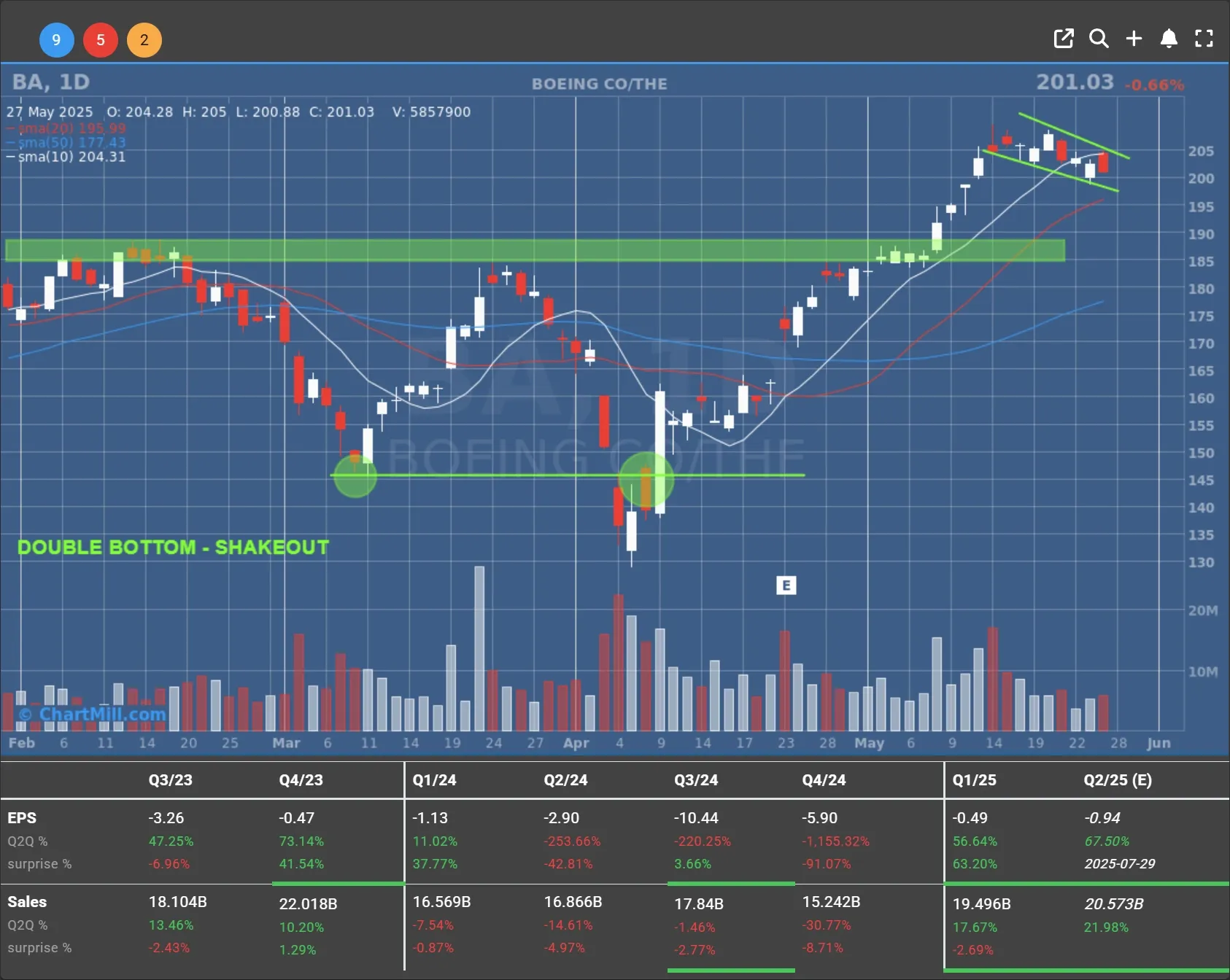Click the Q1/24 column header

coord(434,780)
